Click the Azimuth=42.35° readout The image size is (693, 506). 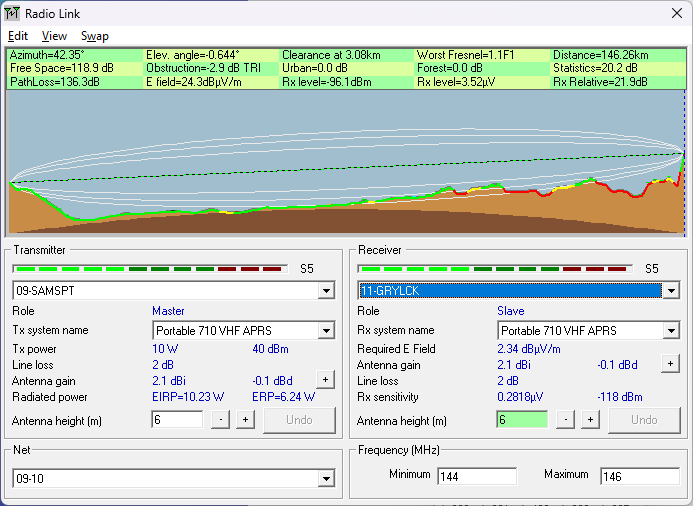tap(47, 55)
